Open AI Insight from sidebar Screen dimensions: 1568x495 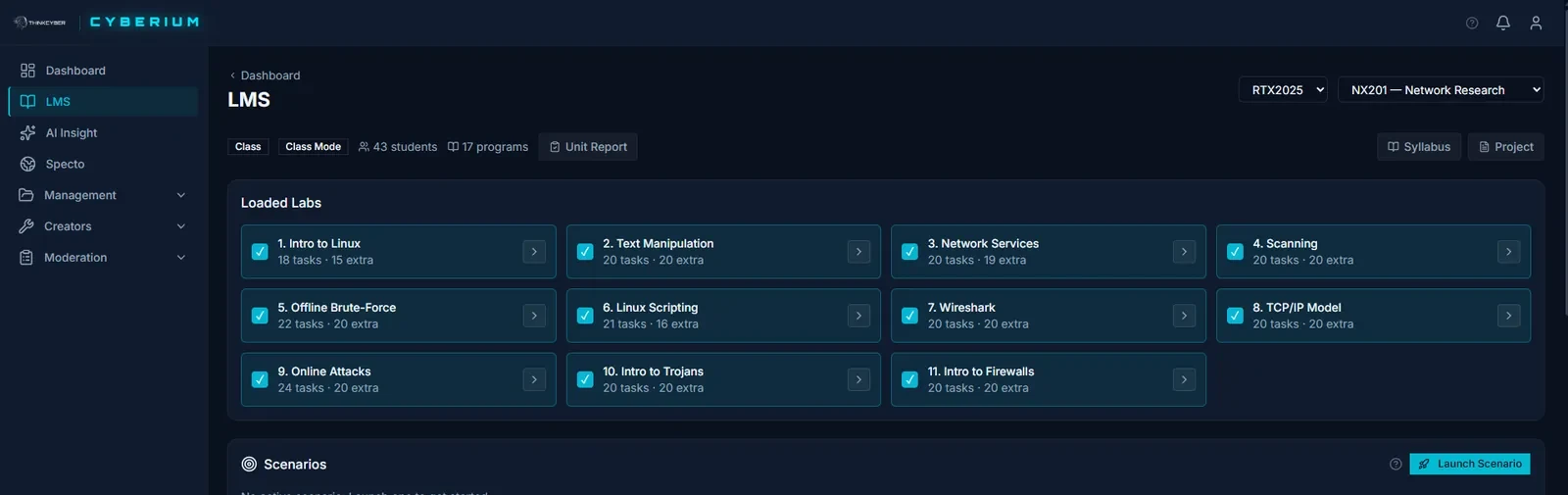click(103, 133)
